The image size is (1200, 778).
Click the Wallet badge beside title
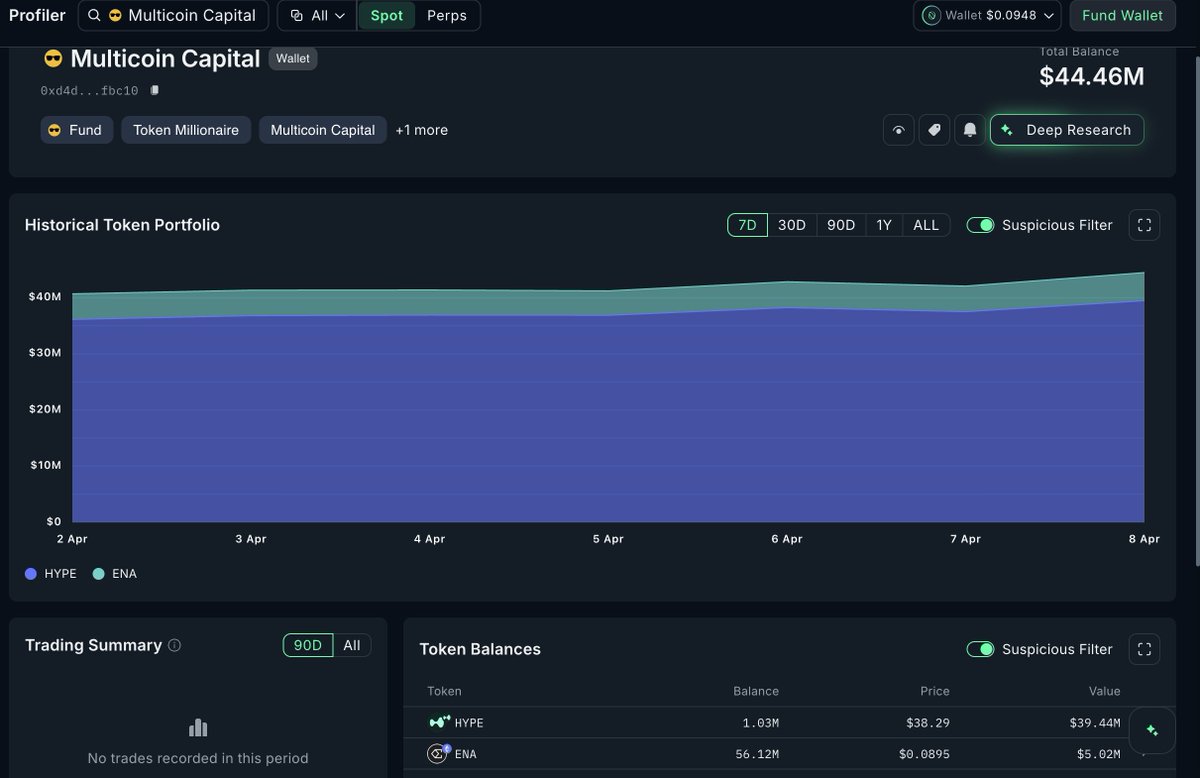pos(293,59)
